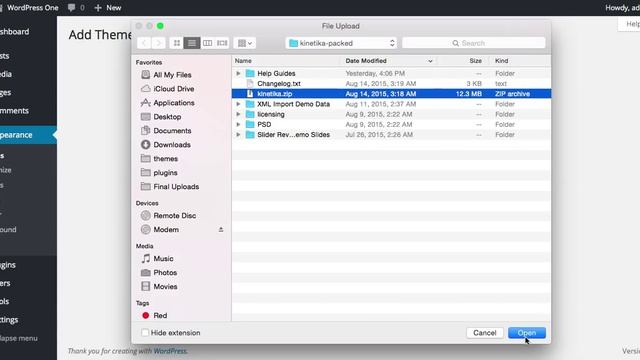Open comments bubble in WordPress admin bar
Viewport: 640px width, 360px height.
pyautogui.click(x=76, y=8)
